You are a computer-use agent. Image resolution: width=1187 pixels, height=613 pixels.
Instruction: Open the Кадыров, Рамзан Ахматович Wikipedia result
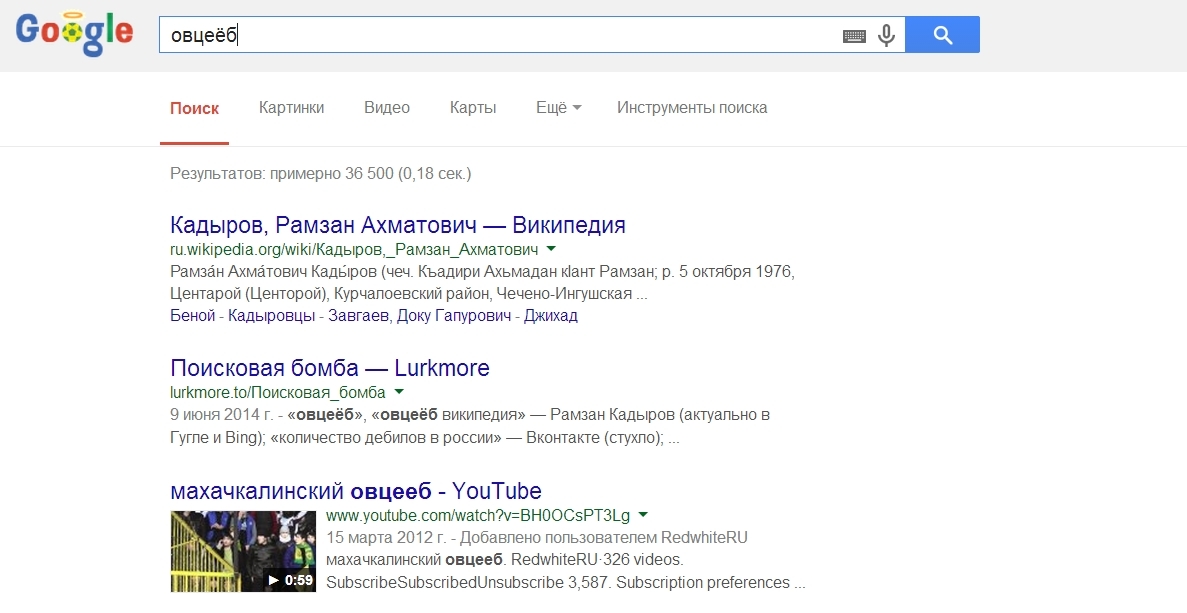[x=398, y=225]
